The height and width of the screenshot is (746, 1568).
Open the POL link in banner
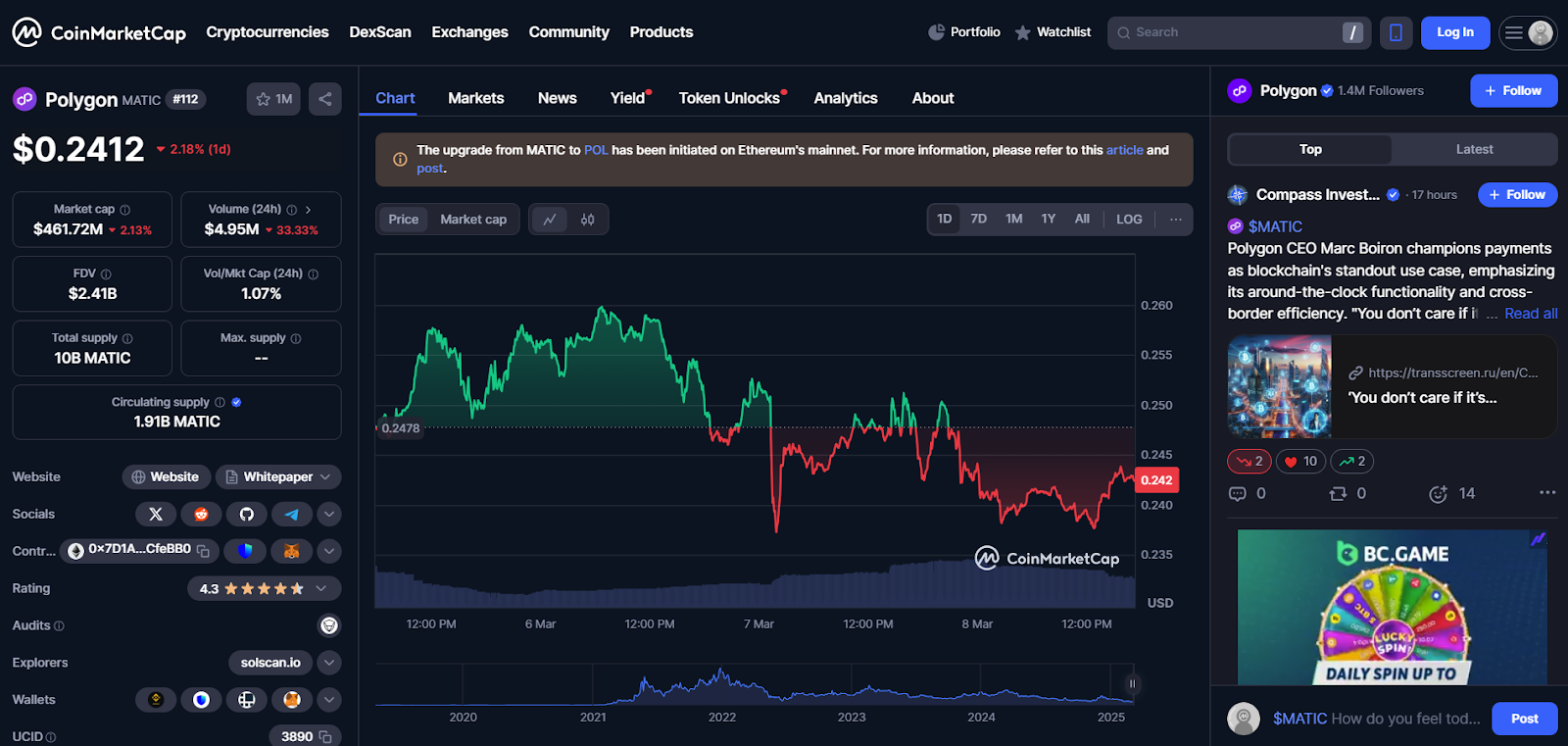[x=596, y=150]
